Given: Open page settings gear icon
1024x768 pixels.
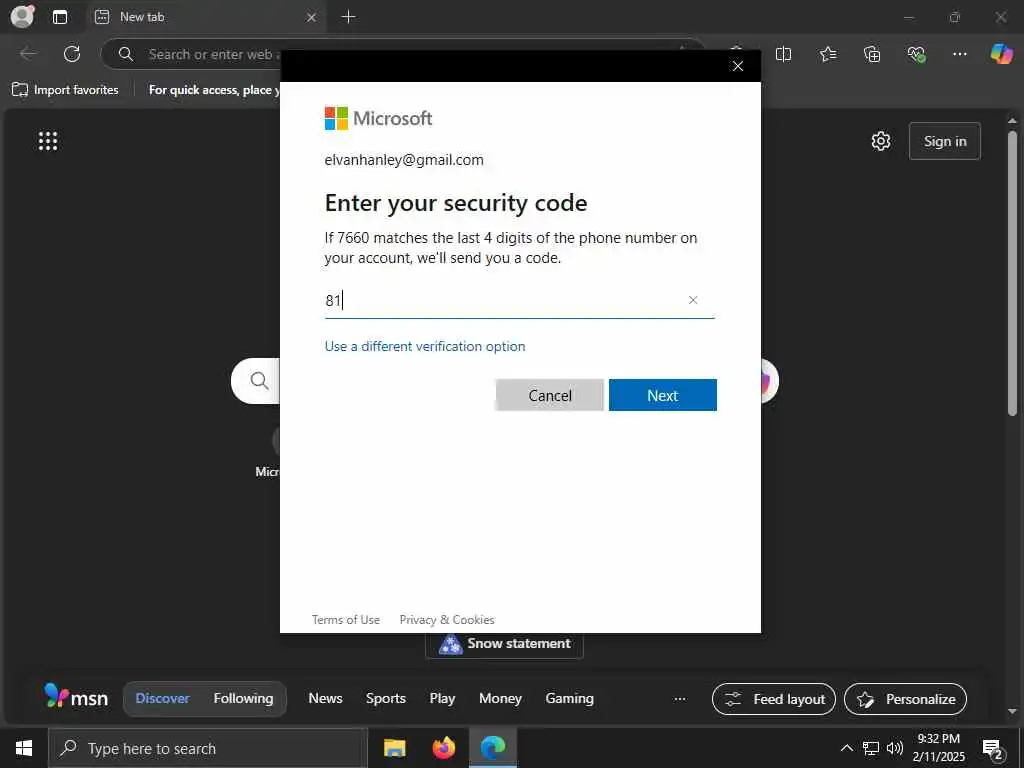Looking at the screenshot, I should pos(880,141).
